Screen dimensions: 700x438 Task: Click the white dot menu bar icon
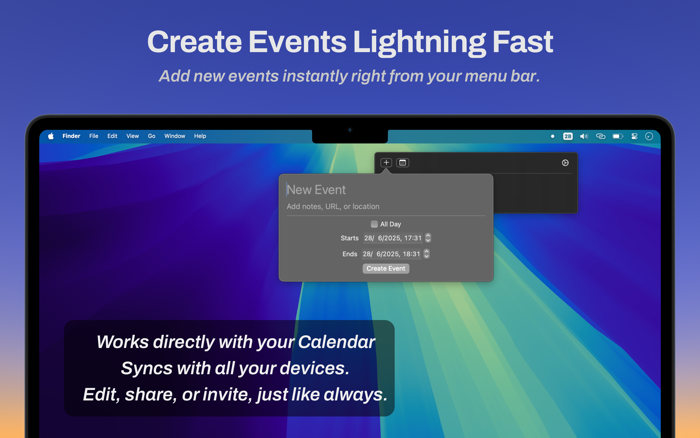[x=553, y=136]
